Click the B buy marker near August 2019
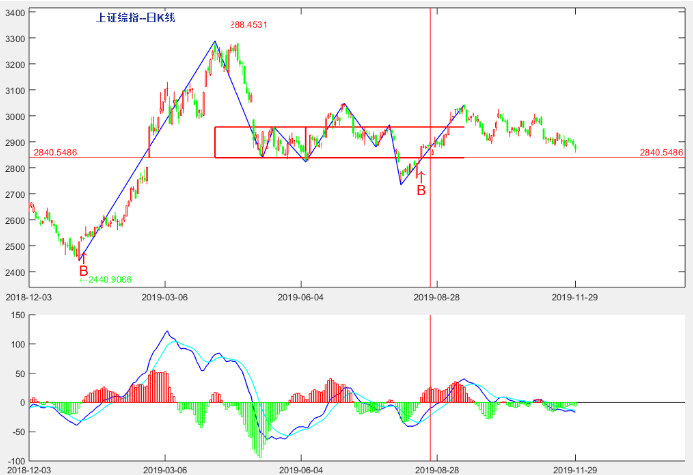693x475 pixels. [x=421, y=189]
